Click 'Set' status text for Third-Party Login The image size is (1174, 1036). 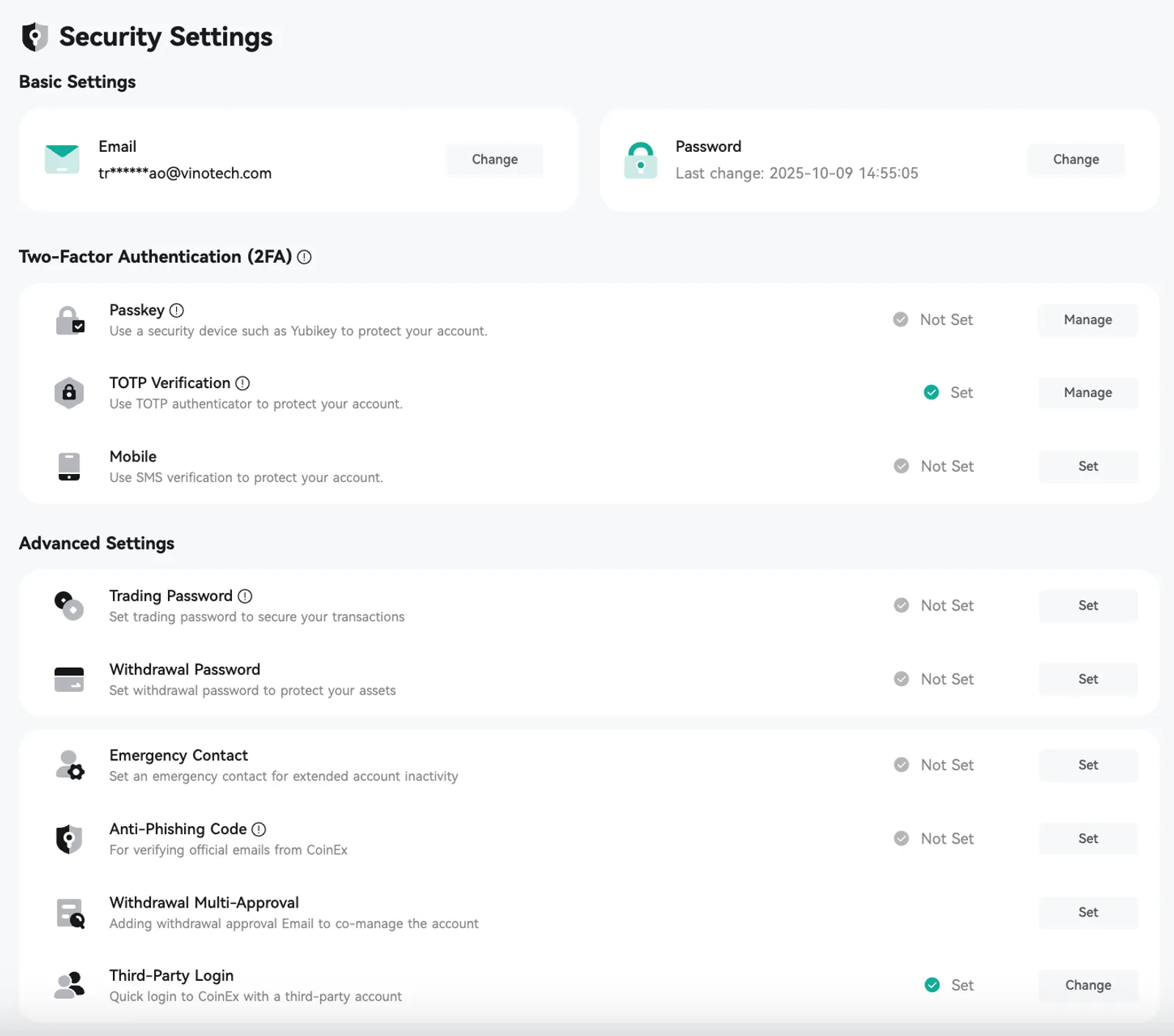point(962,985)
